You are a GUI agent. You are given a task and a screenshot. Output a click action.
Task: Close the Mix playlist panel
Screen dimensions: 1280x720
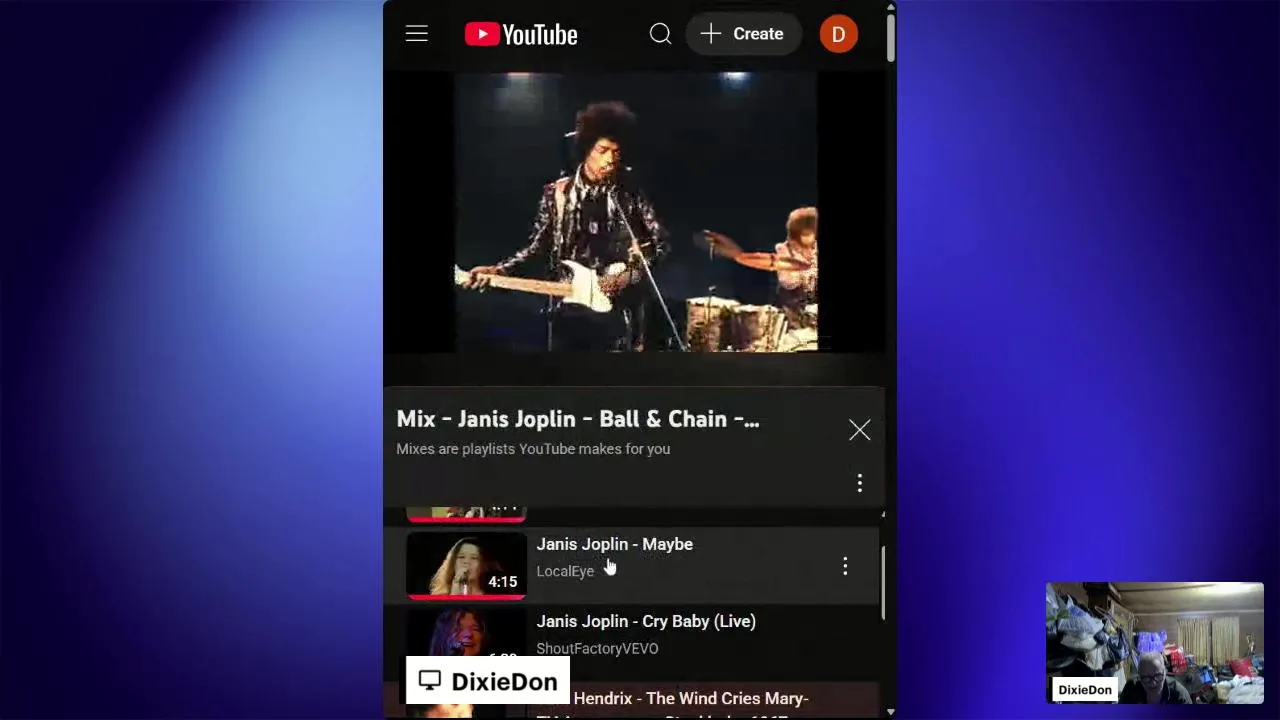(x=859, y=430)
